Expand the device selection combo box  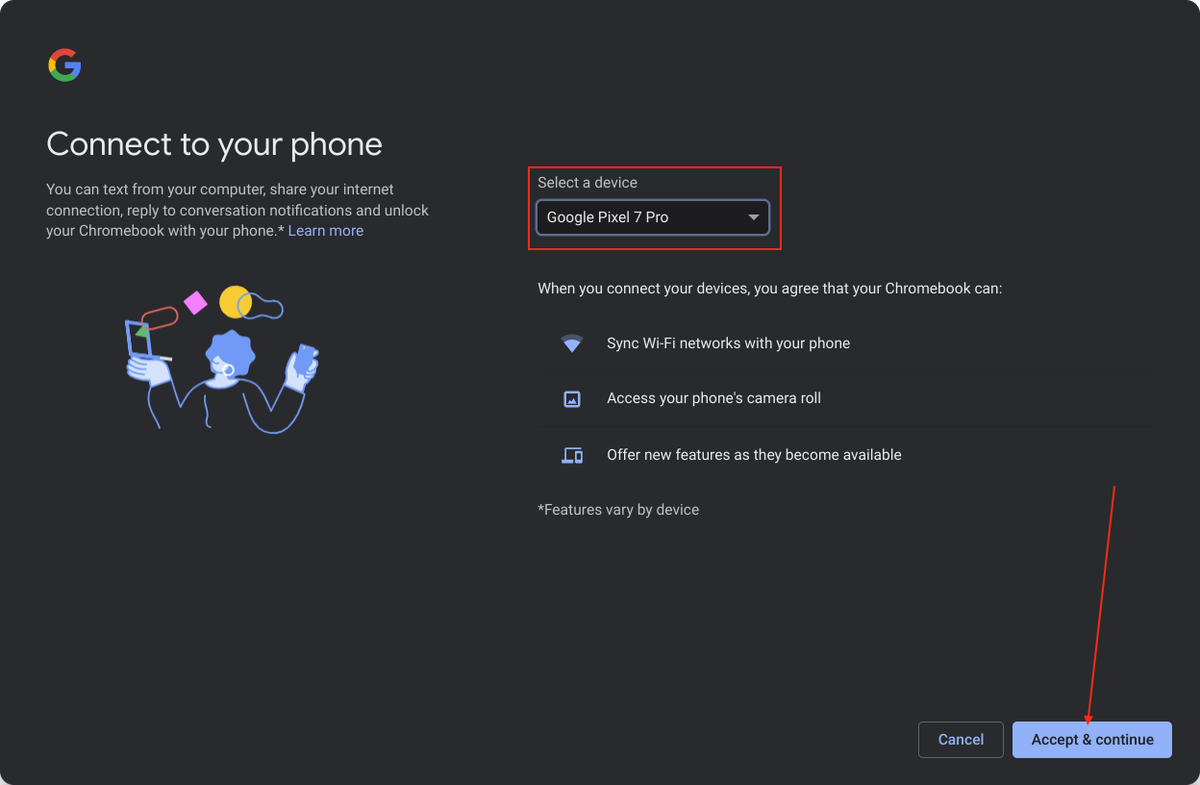[x=652, y=217]
